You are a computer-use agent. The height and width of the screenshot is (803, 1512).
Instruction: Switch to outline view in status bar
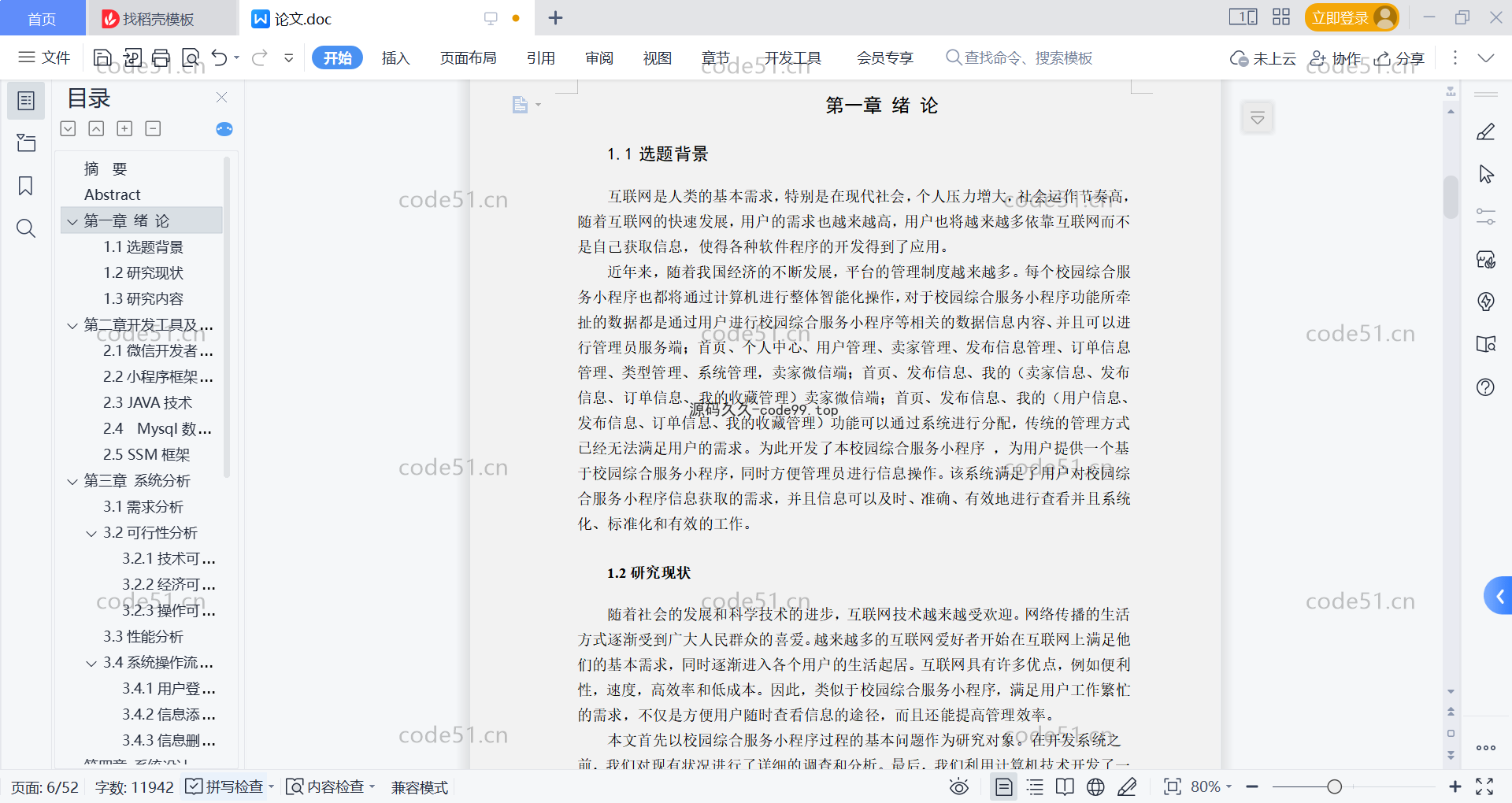[x=1035, y=786]
